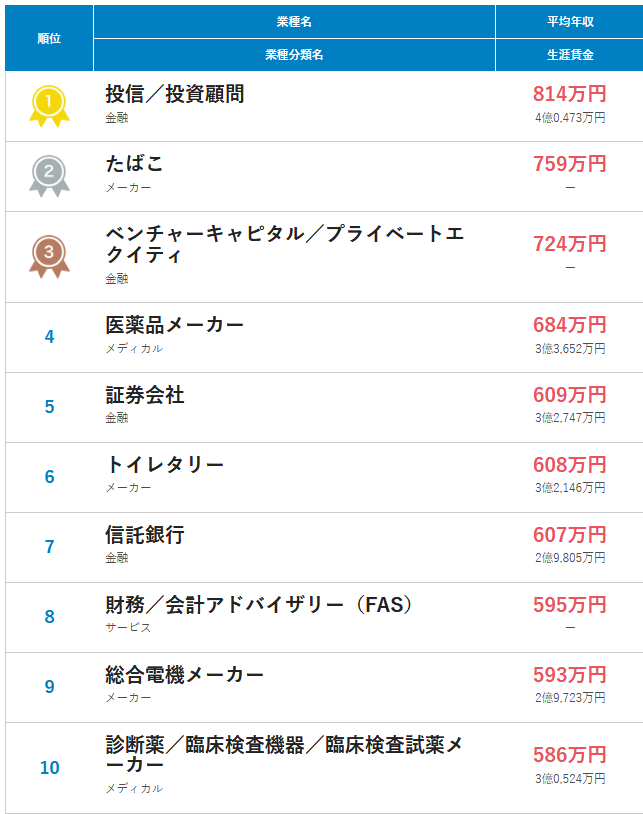The image size is (643, 814).
Task: Select the 医薬品メーカー row title
Action: 175,325
